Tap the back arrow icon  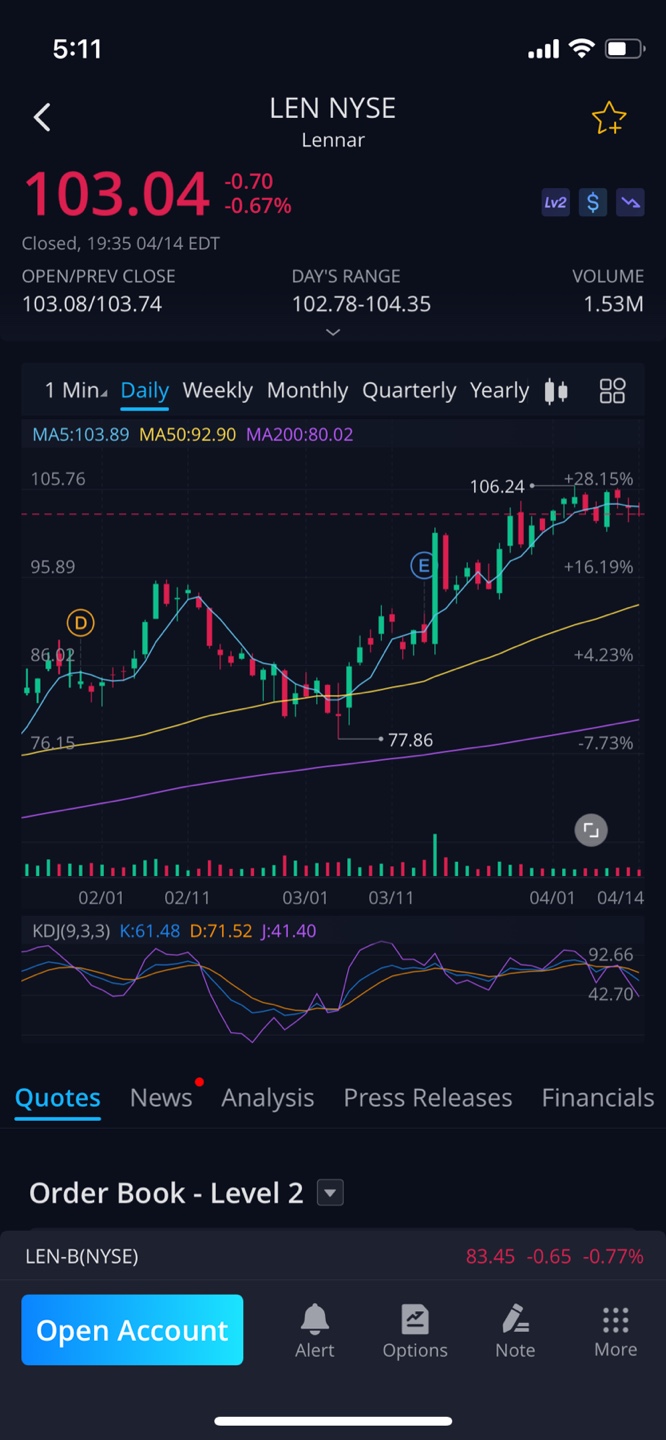tap(42, 118)
